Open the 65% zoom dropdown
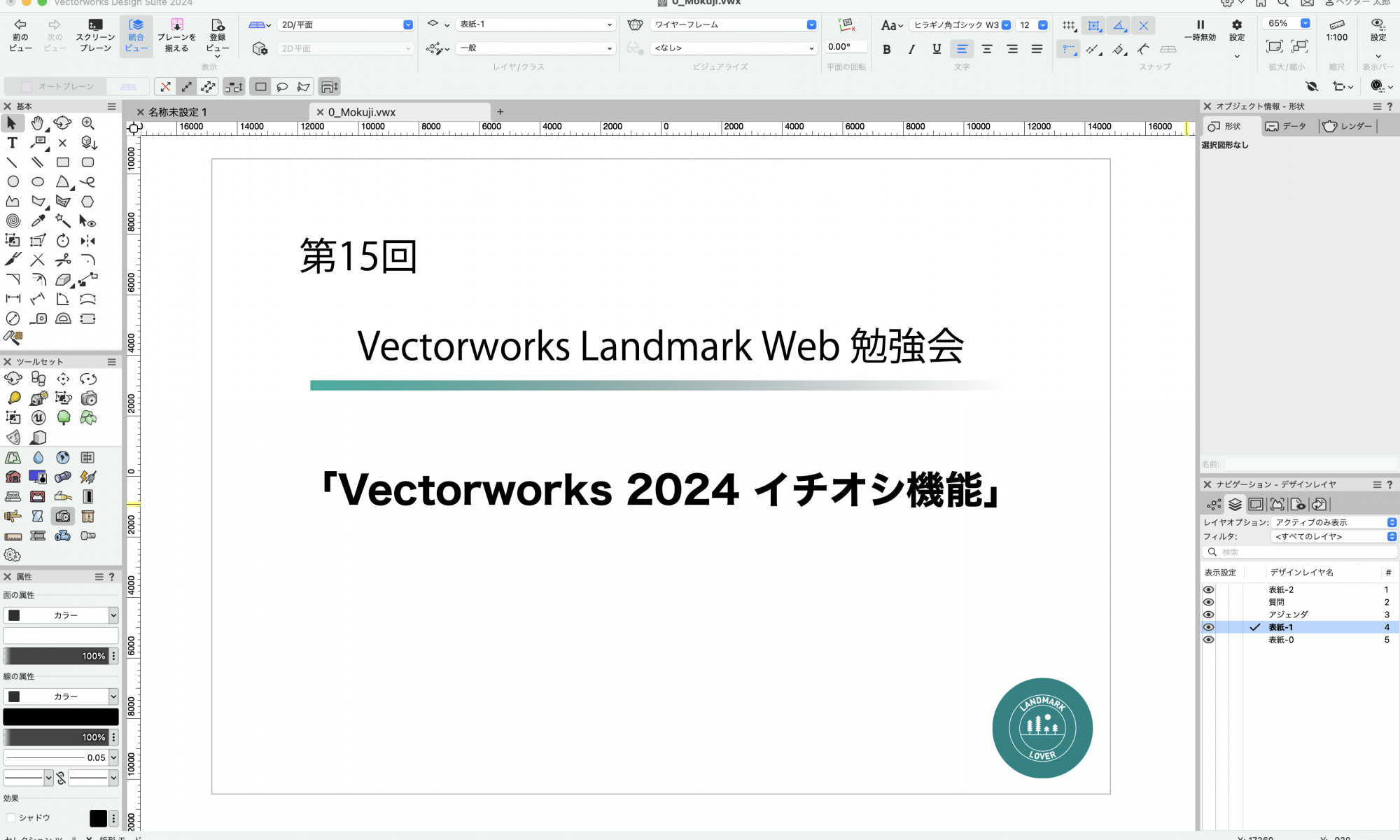1400x840 pixels. pos(1287,23)
